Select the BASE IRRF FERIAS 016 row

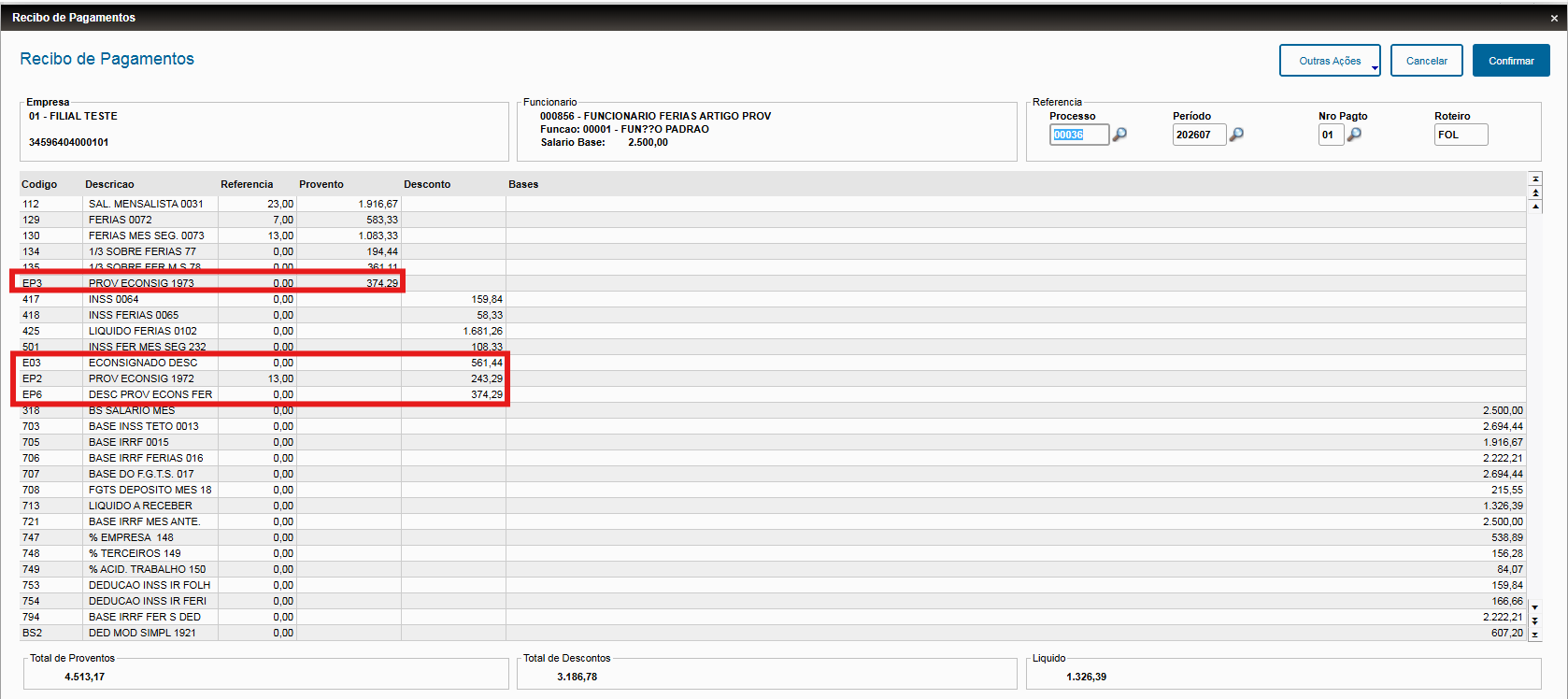[773, 458]
